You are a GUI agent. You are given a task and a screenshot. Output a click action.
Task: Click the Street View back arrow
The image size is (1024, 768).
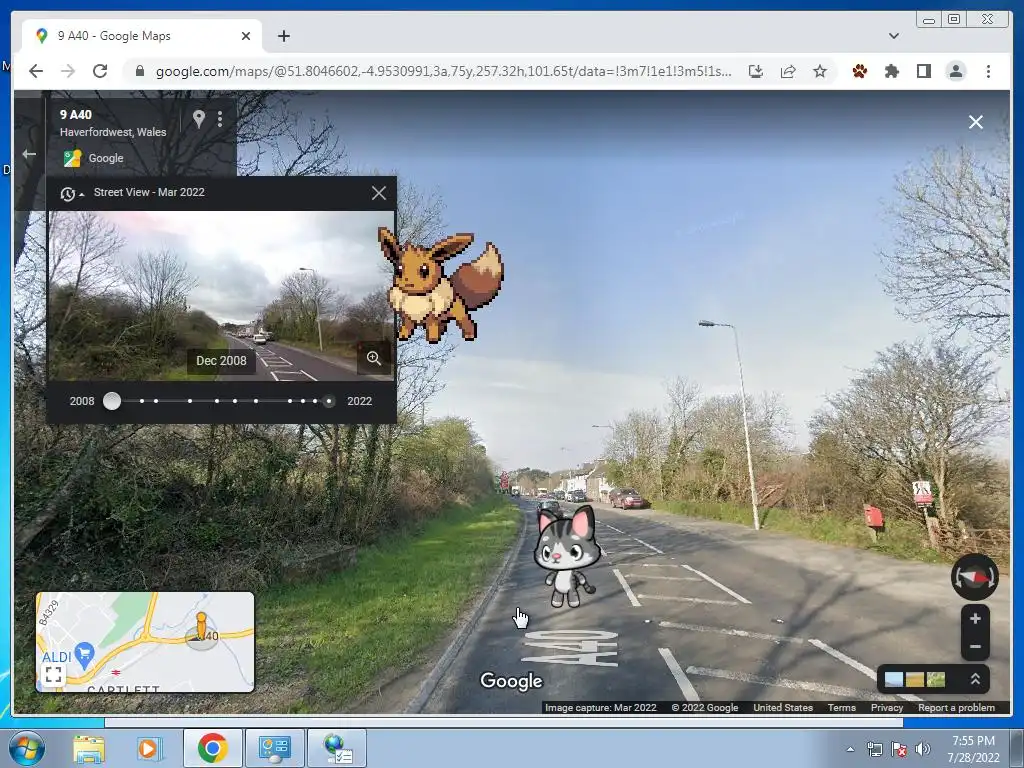(x=29, y=154)
